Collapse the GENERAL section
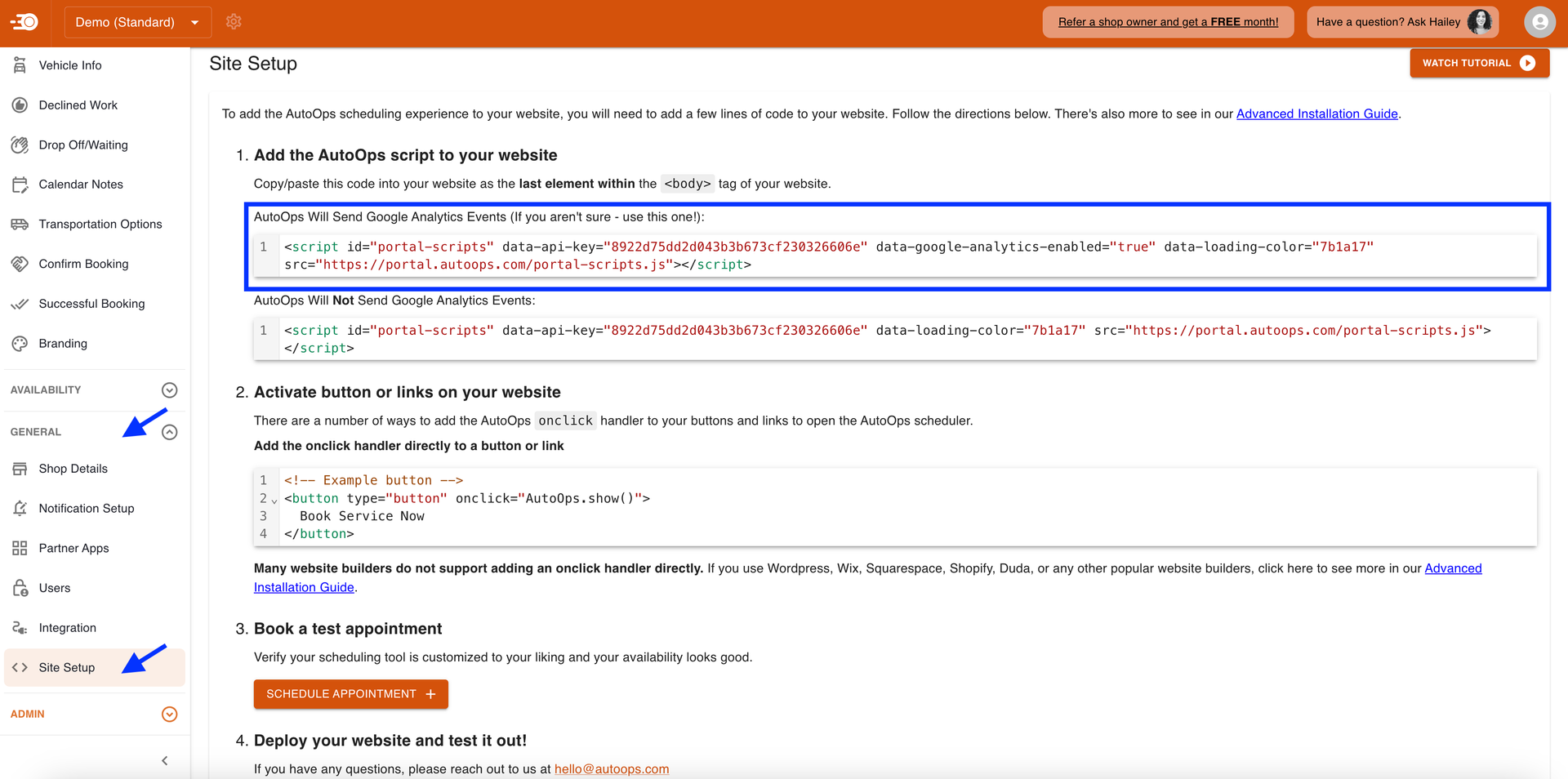The width and height of the screenshot is (1568, 779). pos(170,431)
